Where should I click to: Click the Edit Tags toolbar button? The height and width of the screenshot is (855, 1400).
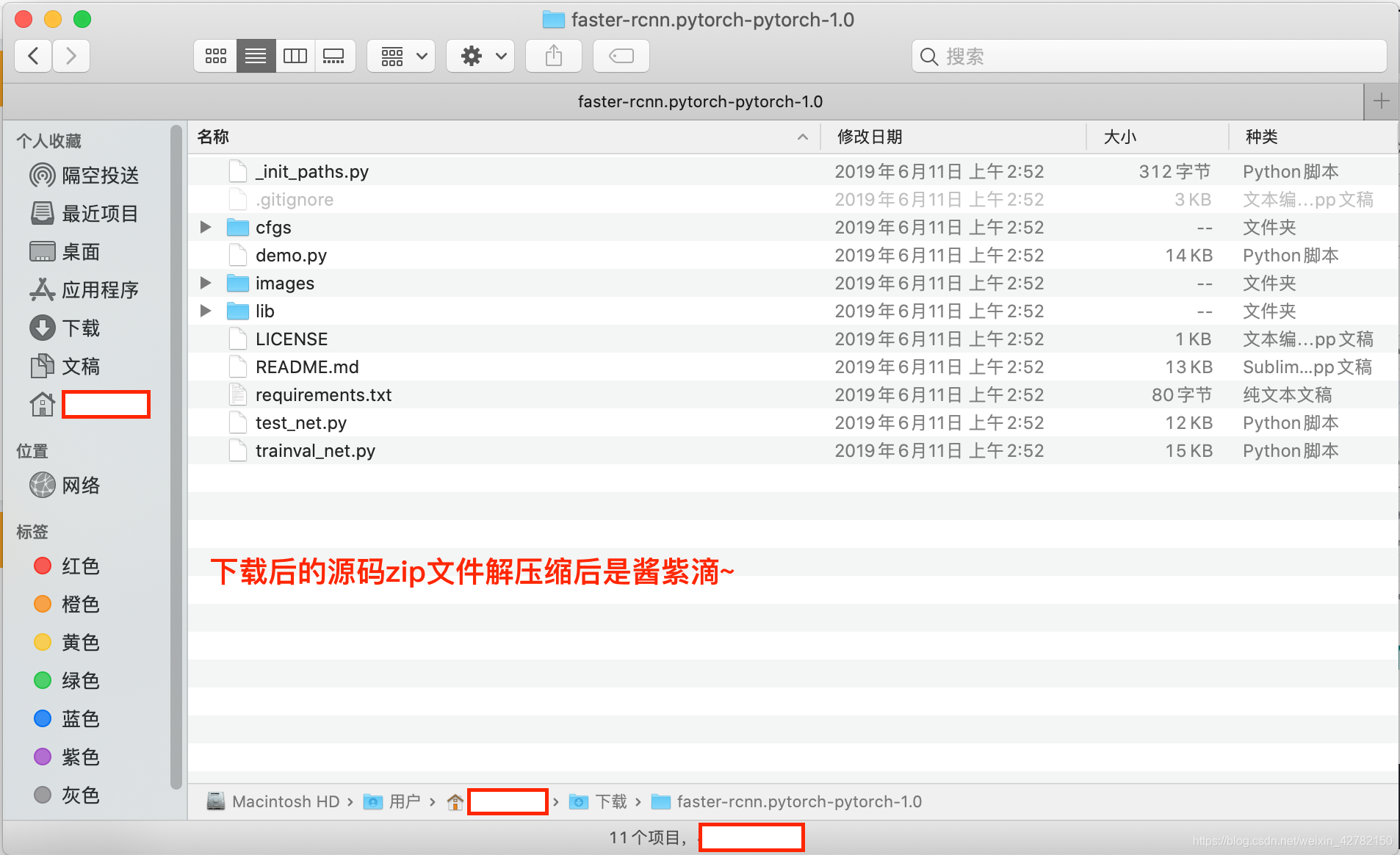(x=621, y=56)
